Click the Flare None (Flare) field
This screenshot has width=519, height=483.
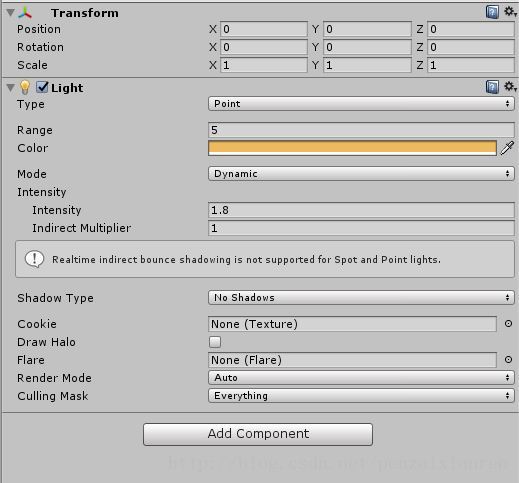(x=352, y=360)
